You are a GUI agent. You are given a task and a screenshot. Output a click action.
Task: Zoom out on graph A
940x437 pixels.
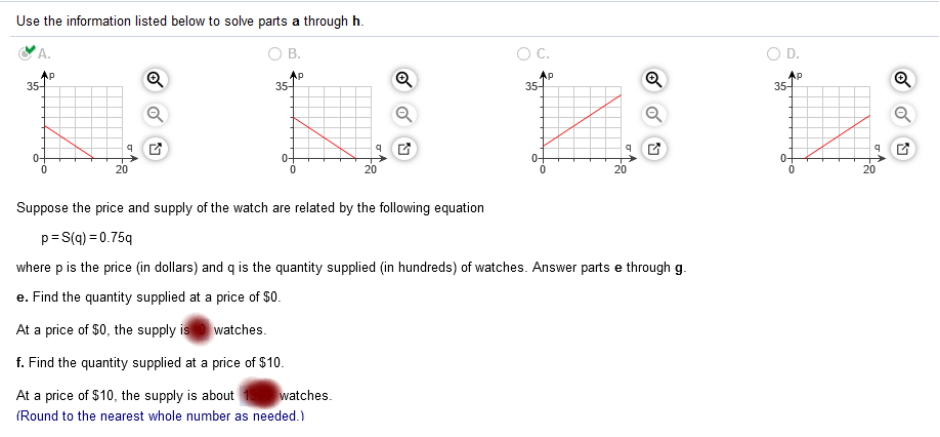[154, 114]
